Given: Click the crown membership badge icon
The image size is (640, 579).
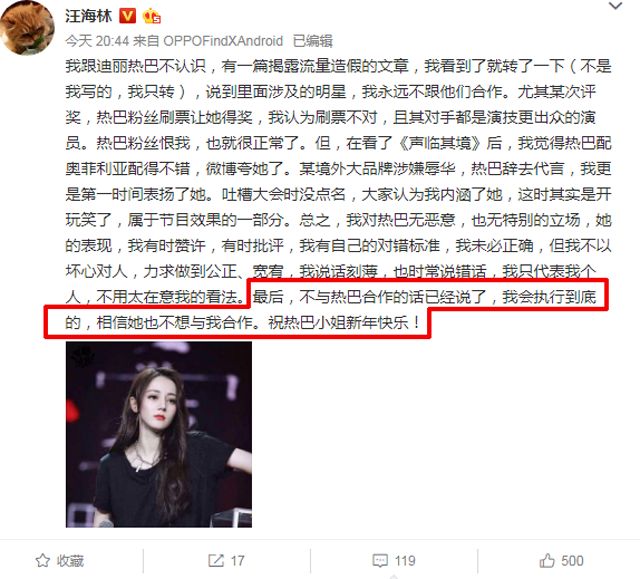Looking at the screenshot, I should (x=151, y=16).
